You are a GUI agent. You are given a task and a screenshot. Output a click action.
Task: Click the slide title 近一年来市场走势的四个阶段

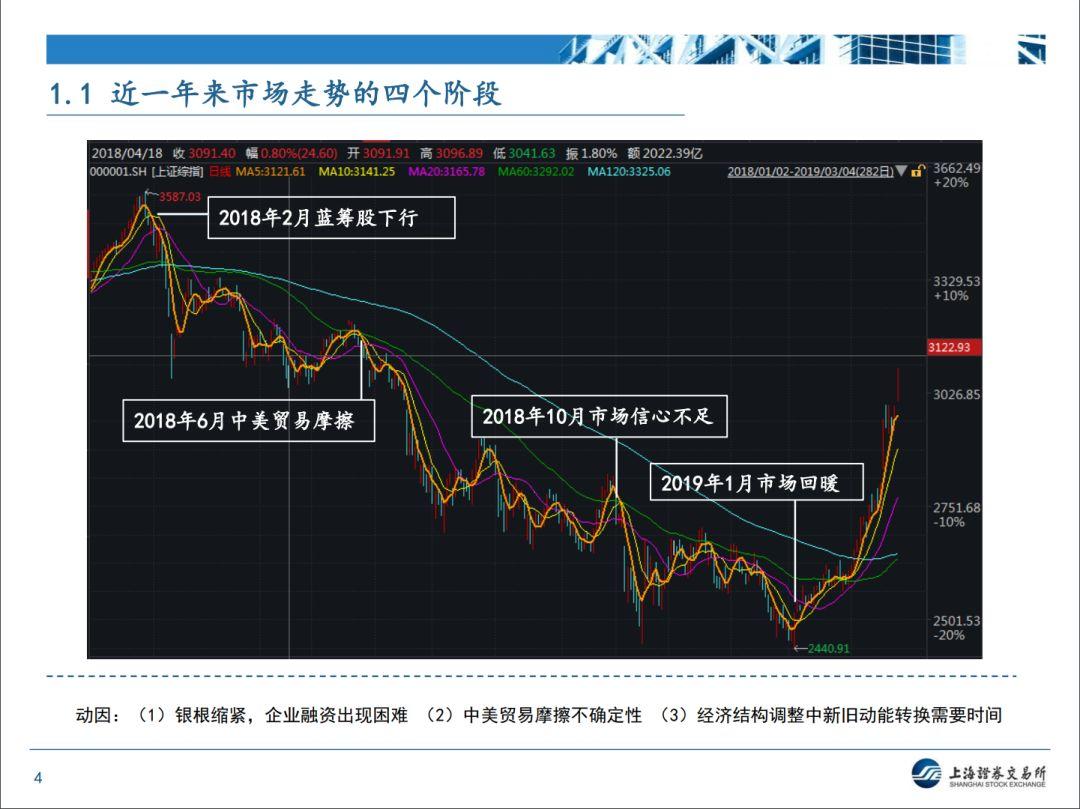pyautogui.click(x=306, y=94)
